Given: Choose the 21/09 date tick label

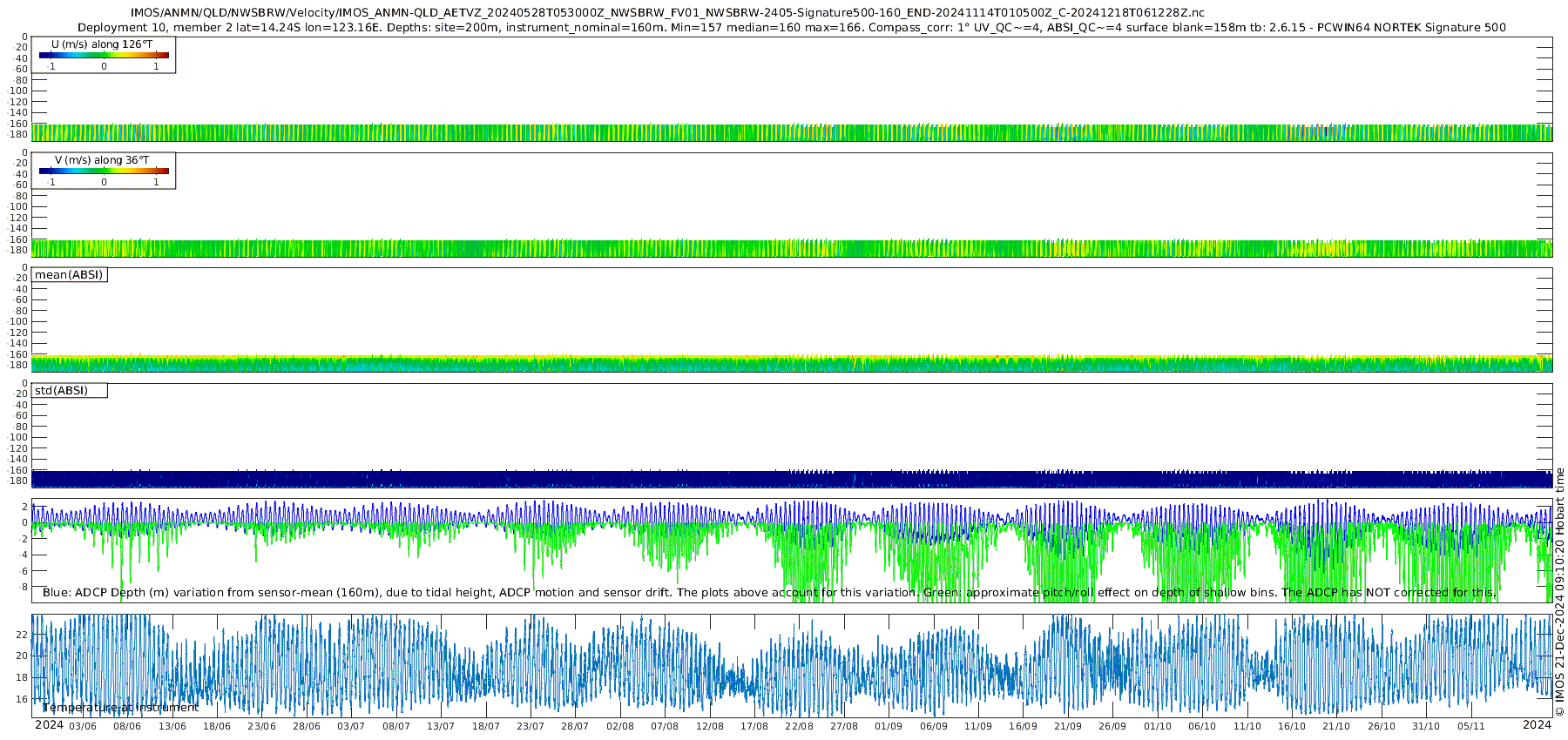Looking at the screenshot, I should 1068,727.
